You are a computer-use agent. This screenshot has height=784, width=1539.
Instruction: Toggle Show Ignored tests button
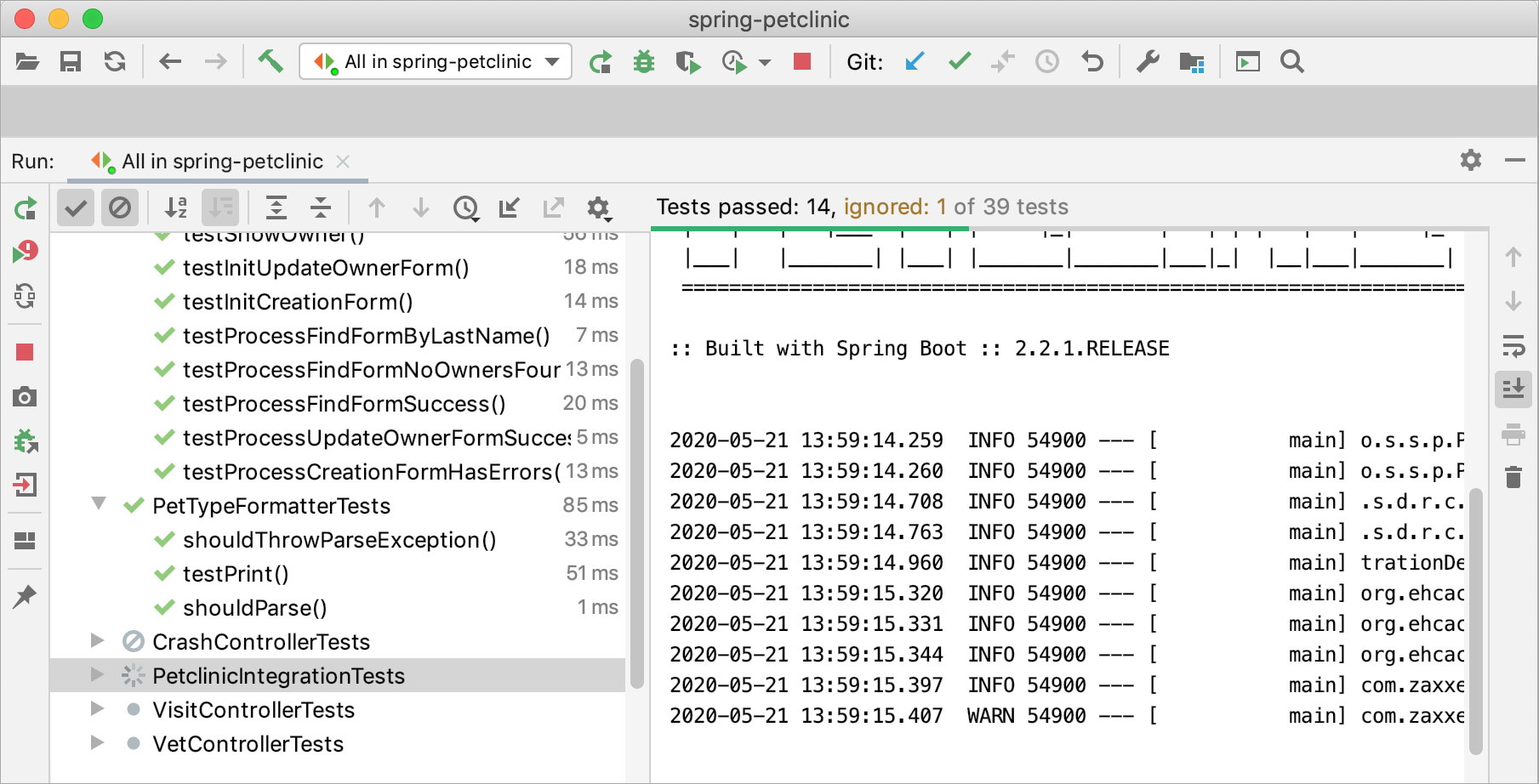tap(120, 207)
